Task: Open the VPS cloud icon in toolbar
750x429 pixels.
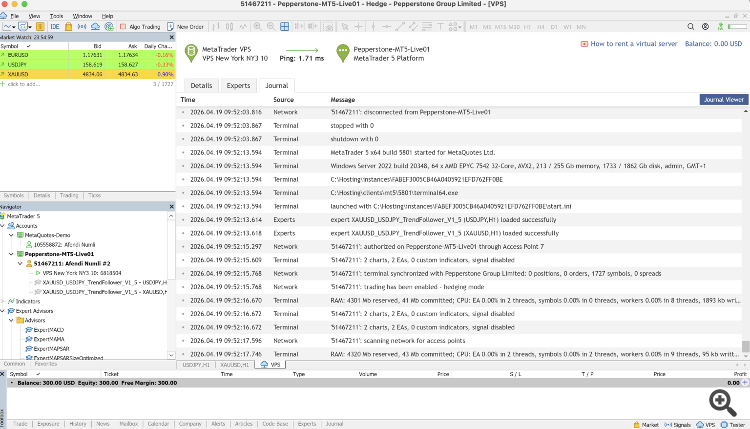Action: tap(95, 27)
